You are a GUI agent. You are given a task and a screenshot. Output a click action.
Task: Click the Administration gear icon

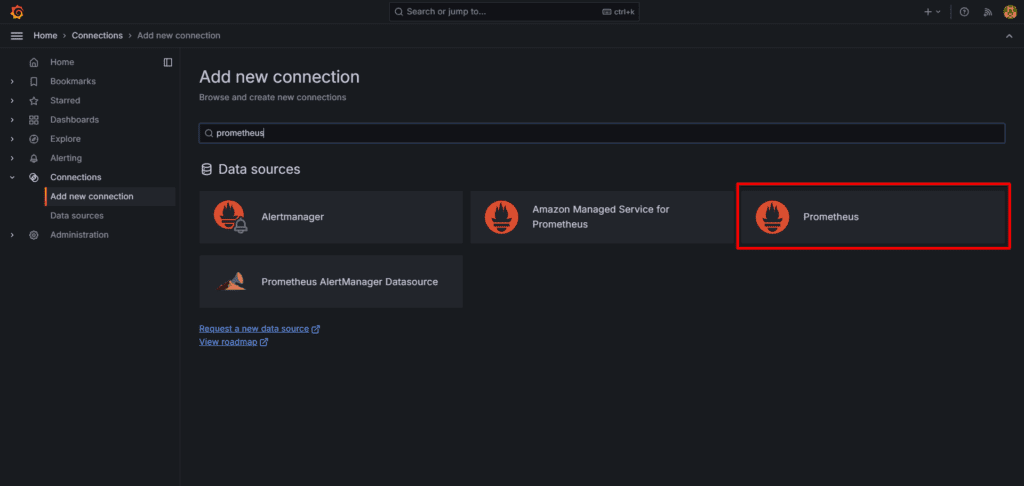34,235
